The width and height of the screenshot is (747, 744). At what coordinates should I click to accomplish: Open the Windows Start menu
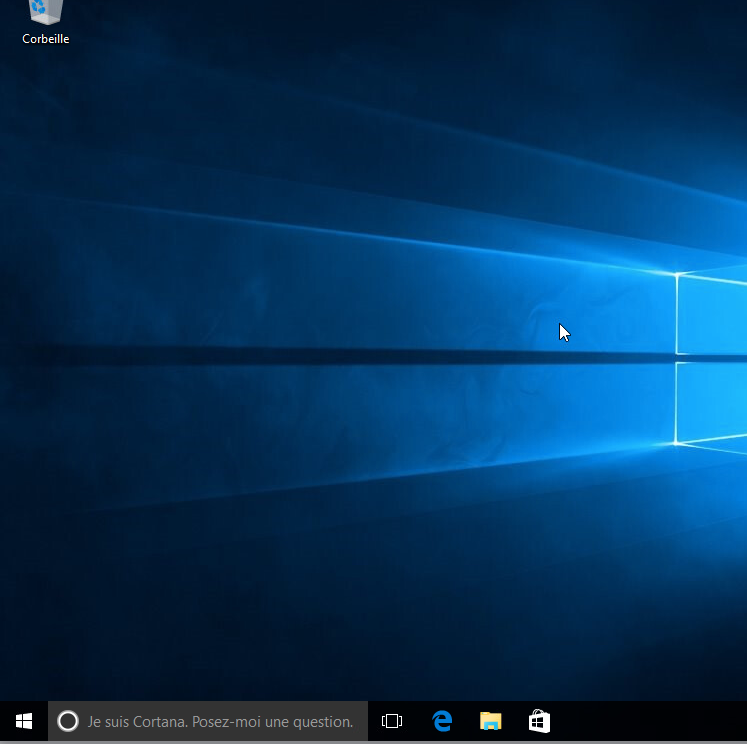[x=23, y=721]
